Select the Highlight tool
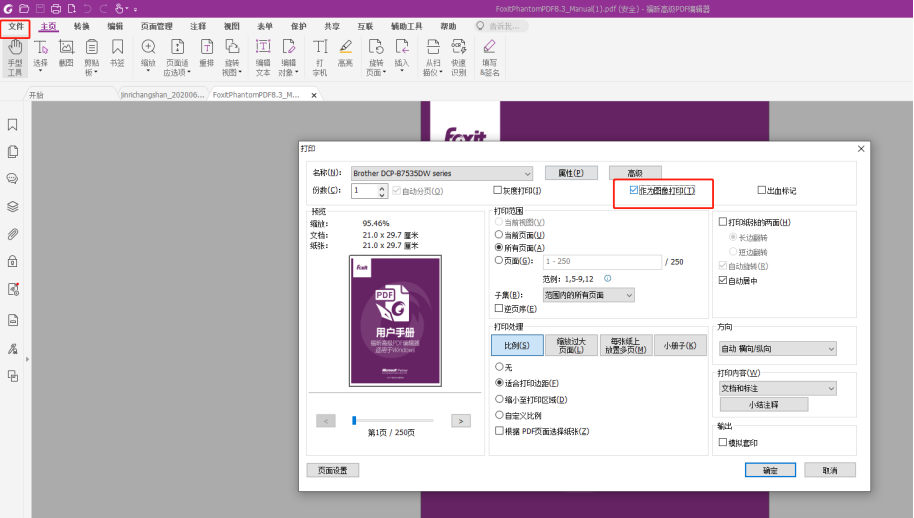Viewport: 914px width, 518px height. 345,54
